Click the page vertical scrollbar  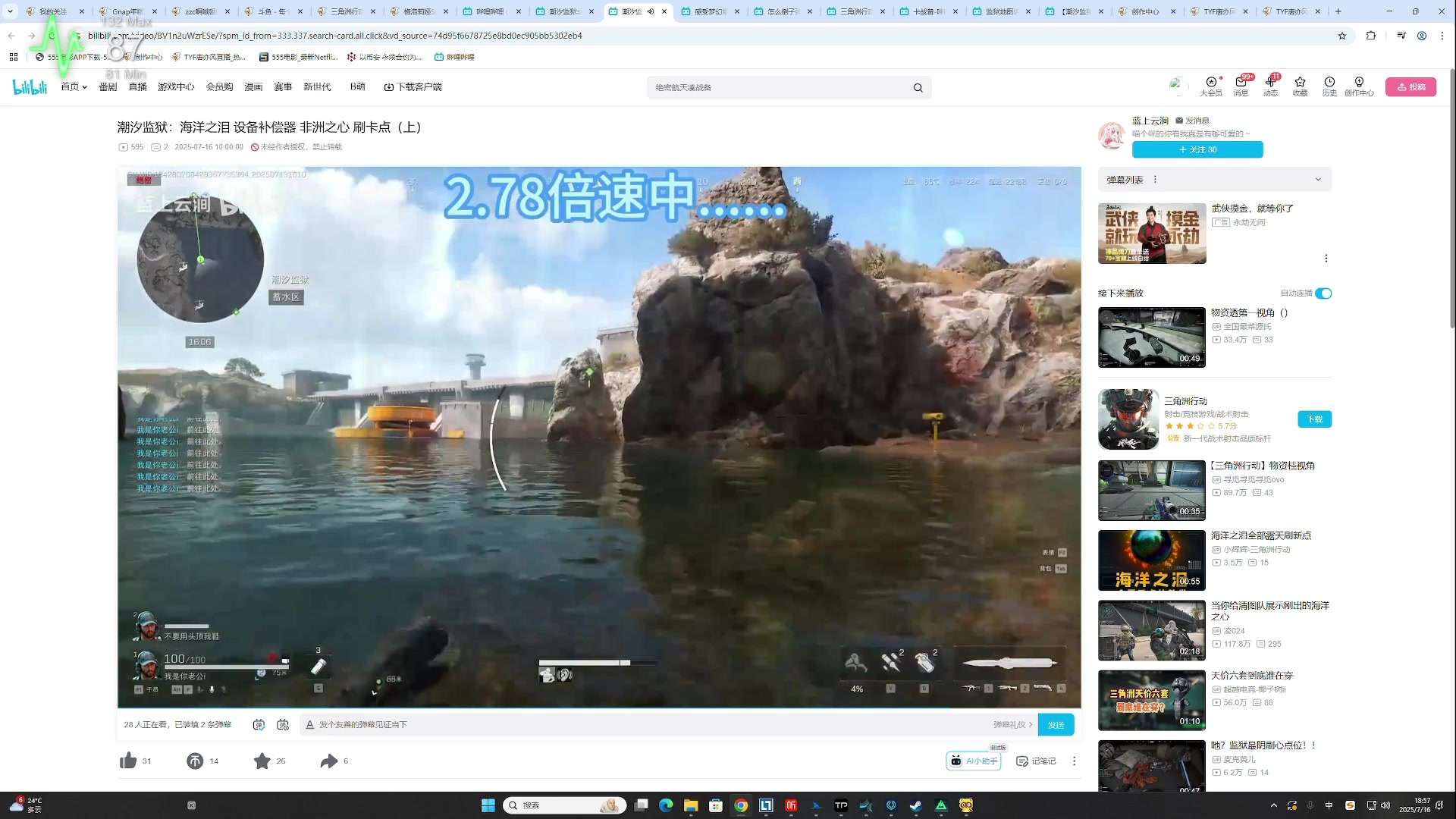point(1452,199)
